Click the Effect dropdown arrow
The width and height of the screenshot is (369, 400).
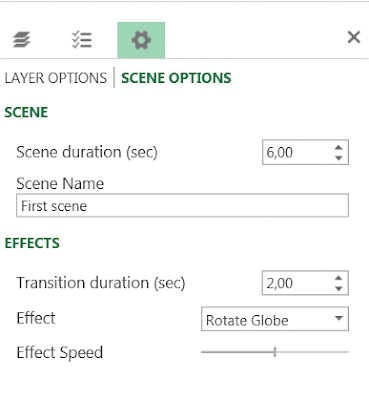[339, 318]
